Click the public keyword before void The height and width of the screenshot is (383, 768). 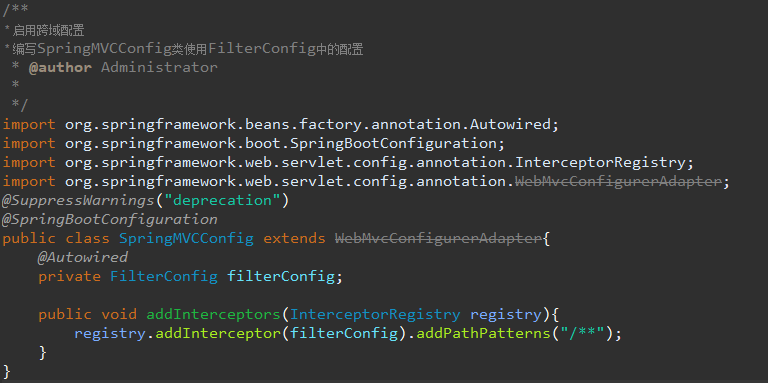65,314
